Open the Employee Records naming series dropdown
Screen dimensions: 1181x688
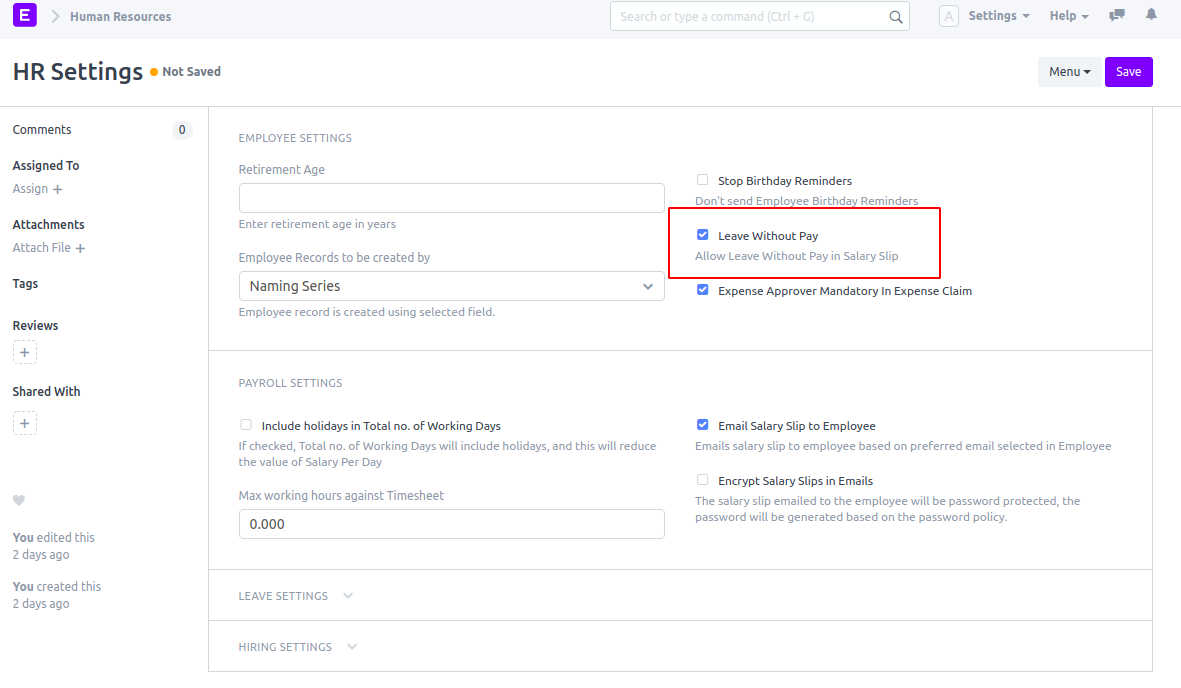click(x=451, y=286)
